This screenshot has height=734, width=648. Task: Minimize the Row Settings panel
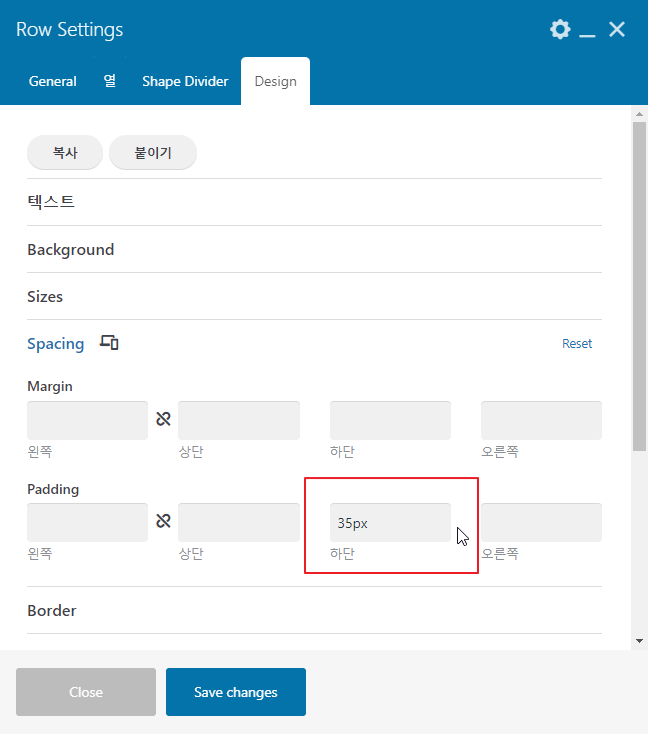point(587,35)
